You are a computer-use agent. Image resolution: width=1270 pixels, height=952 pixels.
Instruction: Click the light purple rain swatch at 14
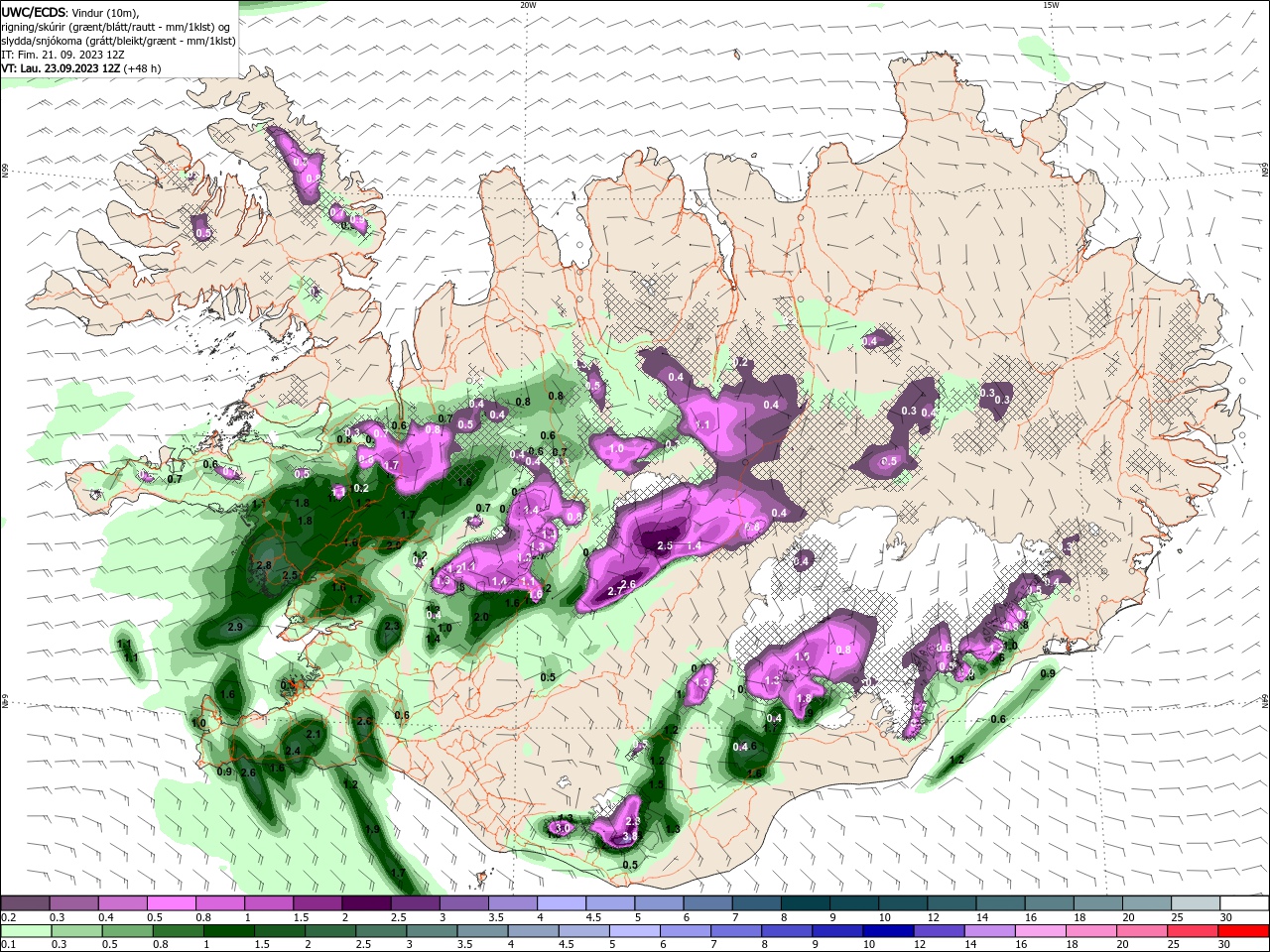[990, 931]
